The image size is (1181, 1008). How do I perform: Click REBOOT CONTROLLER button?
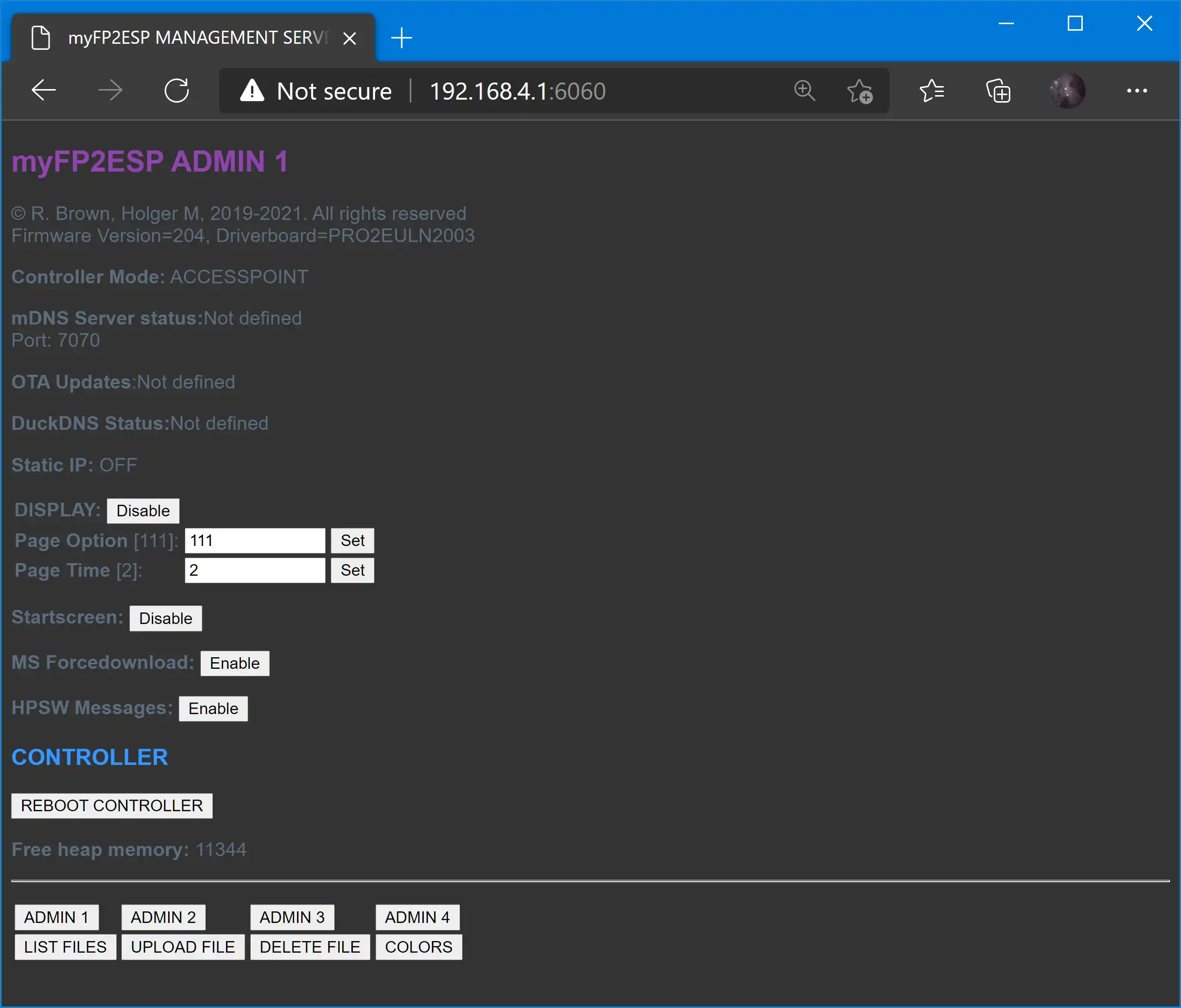point(112,805)
